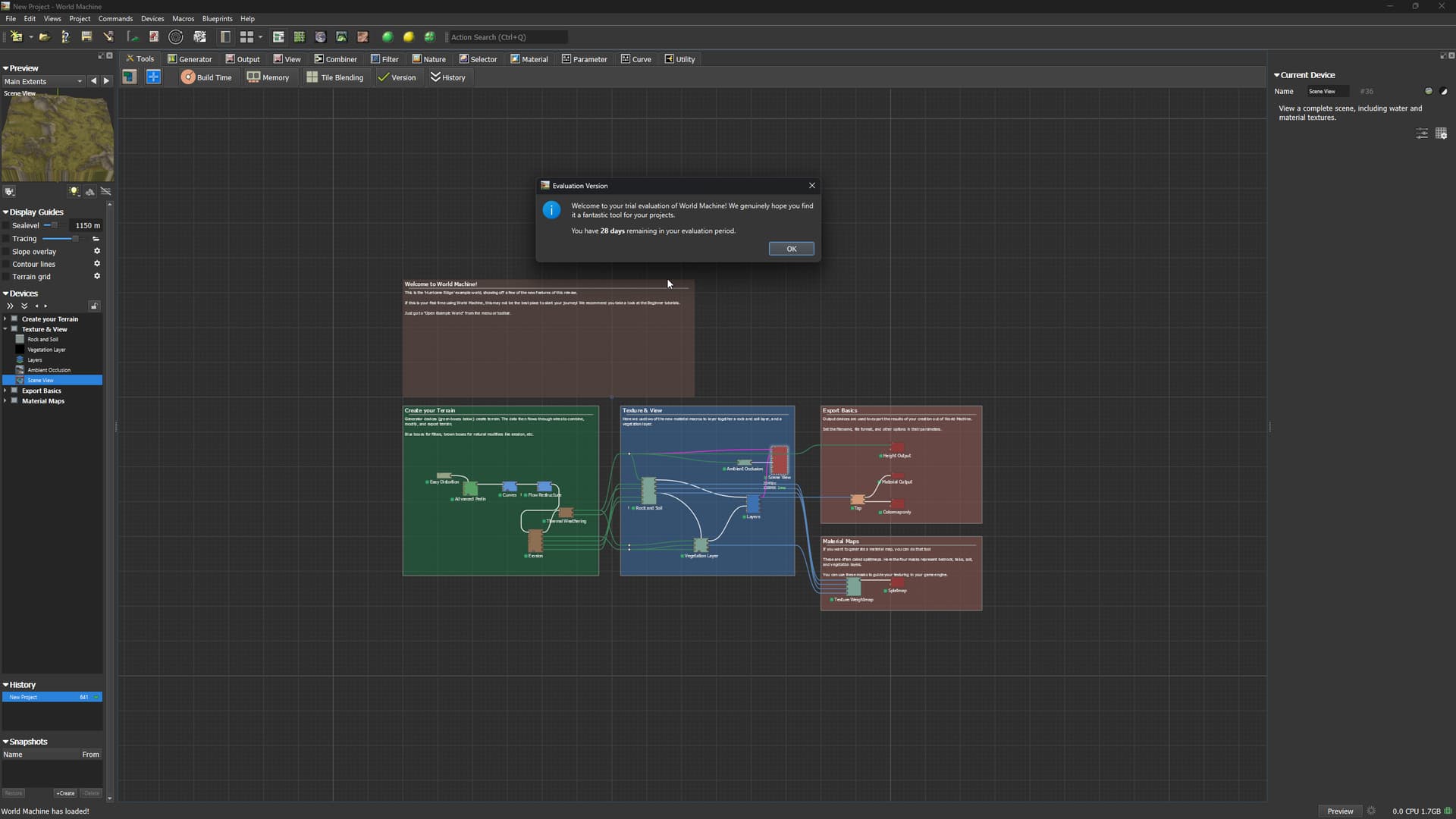1456x819 pixels.
Task: Expand the Material Maps tree group
Action: pos(5,401)
